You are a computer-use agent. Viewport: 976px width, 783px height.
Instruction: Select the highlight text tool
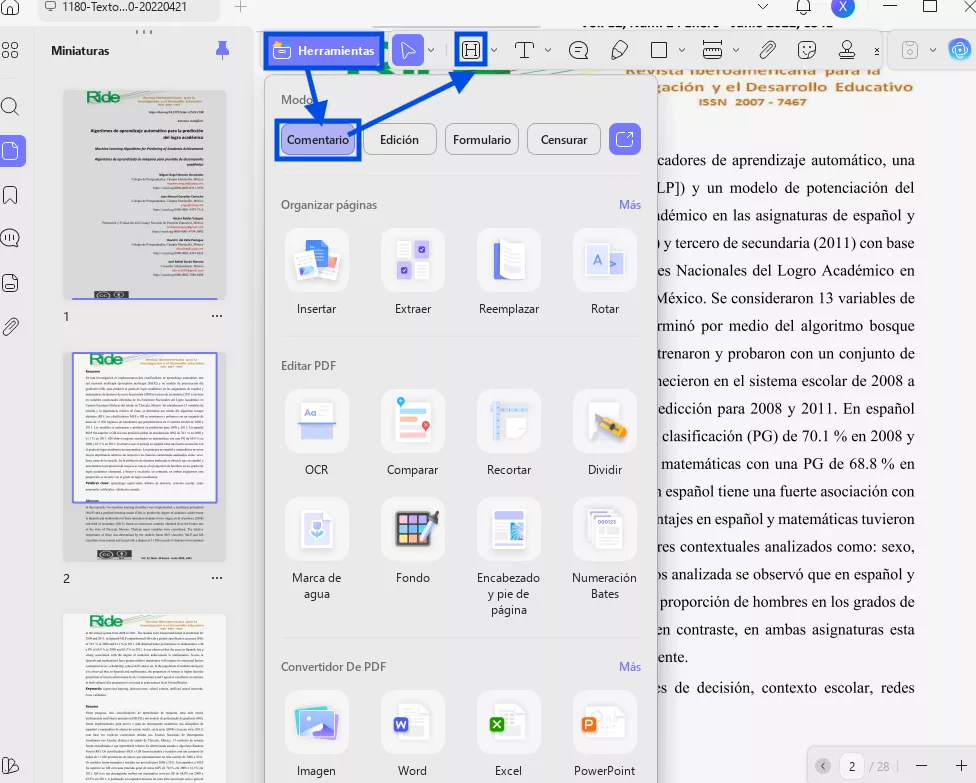(471, 50)
